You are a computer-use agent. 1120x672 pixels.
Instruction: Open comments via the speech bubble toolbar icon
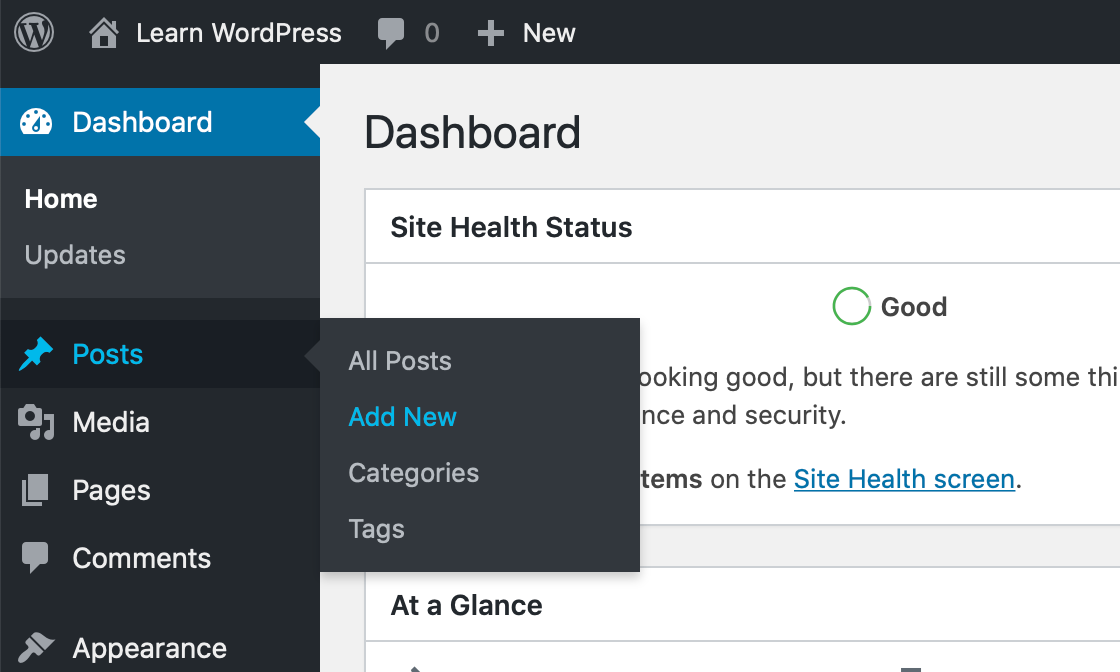[390, 32]
